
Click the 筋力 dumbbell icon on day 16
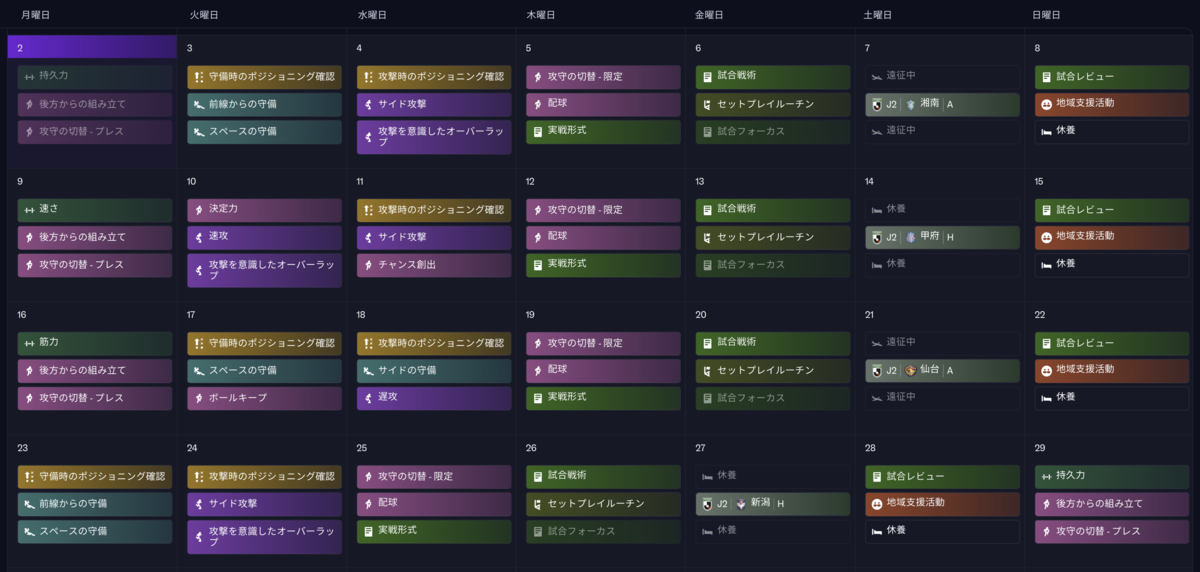point(28,343)
